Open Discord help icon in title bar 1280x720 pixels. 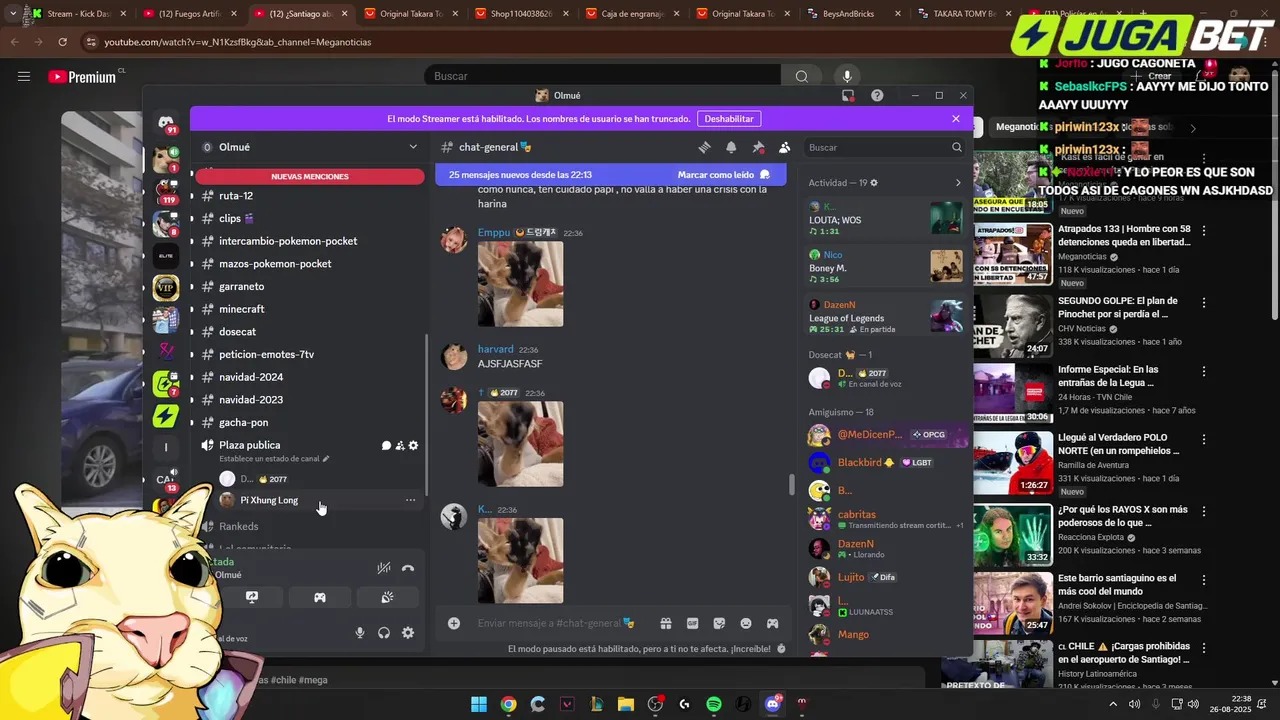click(x=877, y=96)
